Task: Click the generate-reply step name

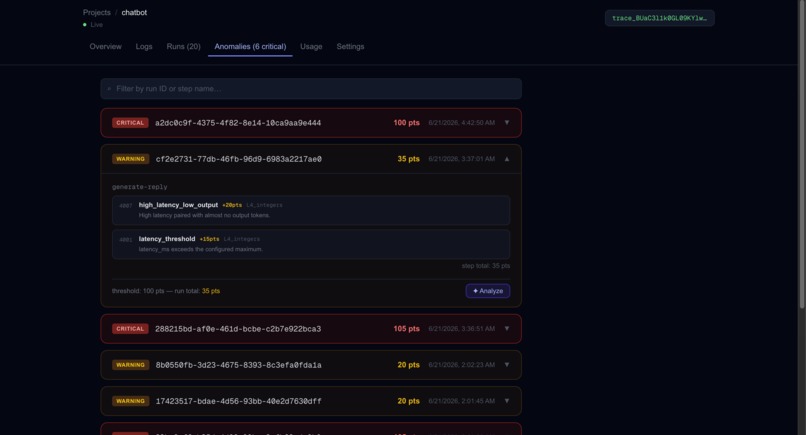Action: pyautogui.click(x=139, y=187)
